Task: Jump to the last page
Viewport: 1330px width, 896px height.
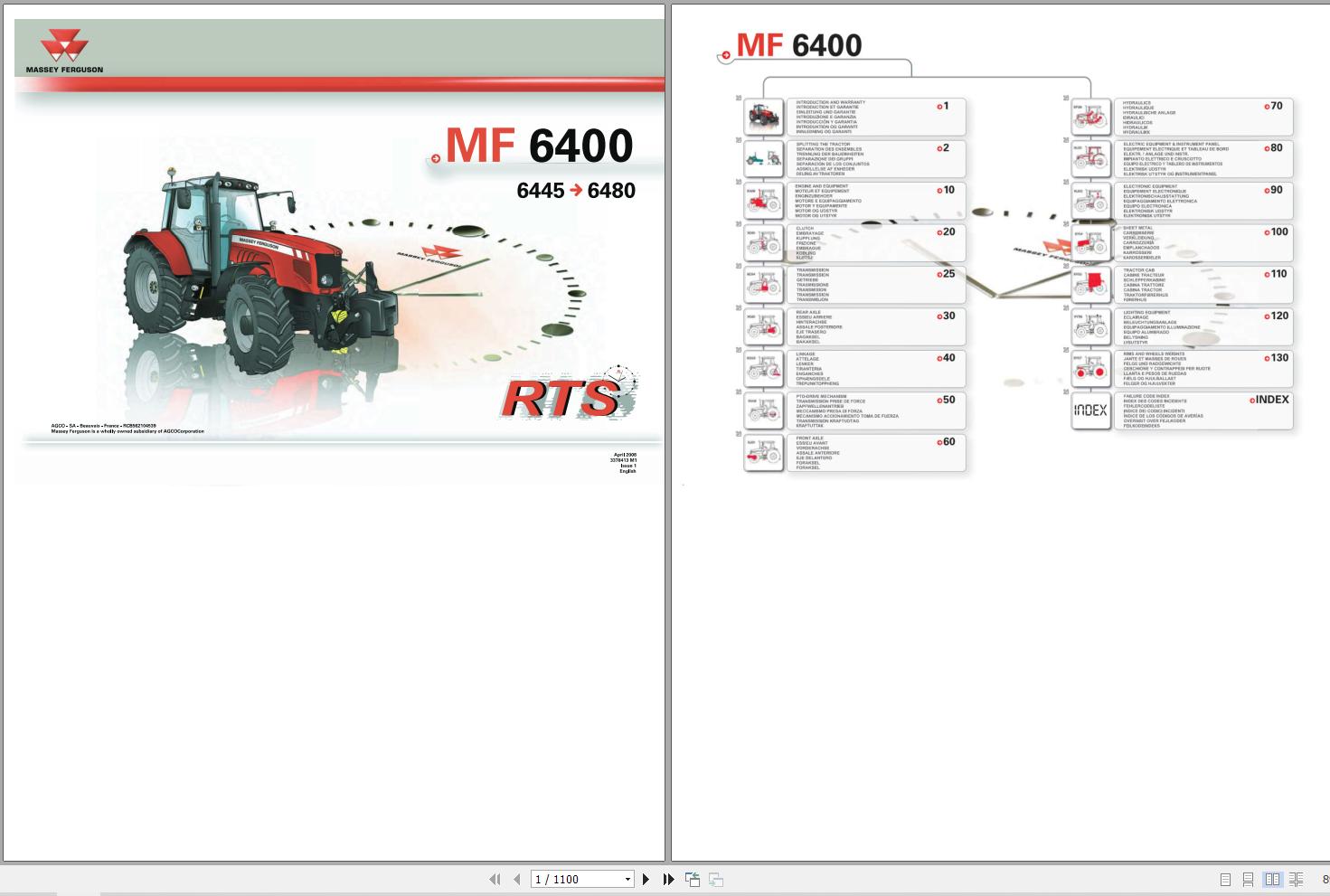Action: point(668,879)
